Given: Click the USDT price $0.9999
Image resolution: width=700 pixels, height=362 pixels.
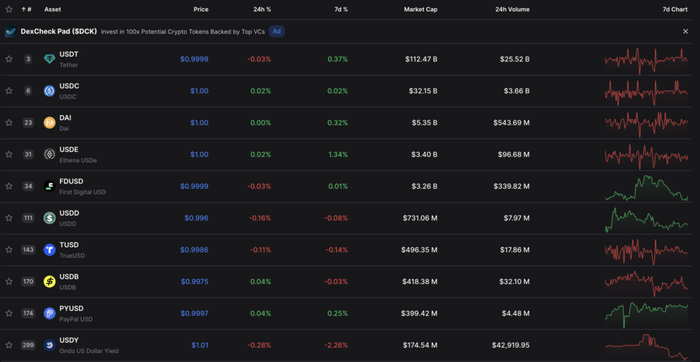Looking at the screenshot, I should 194,59.
